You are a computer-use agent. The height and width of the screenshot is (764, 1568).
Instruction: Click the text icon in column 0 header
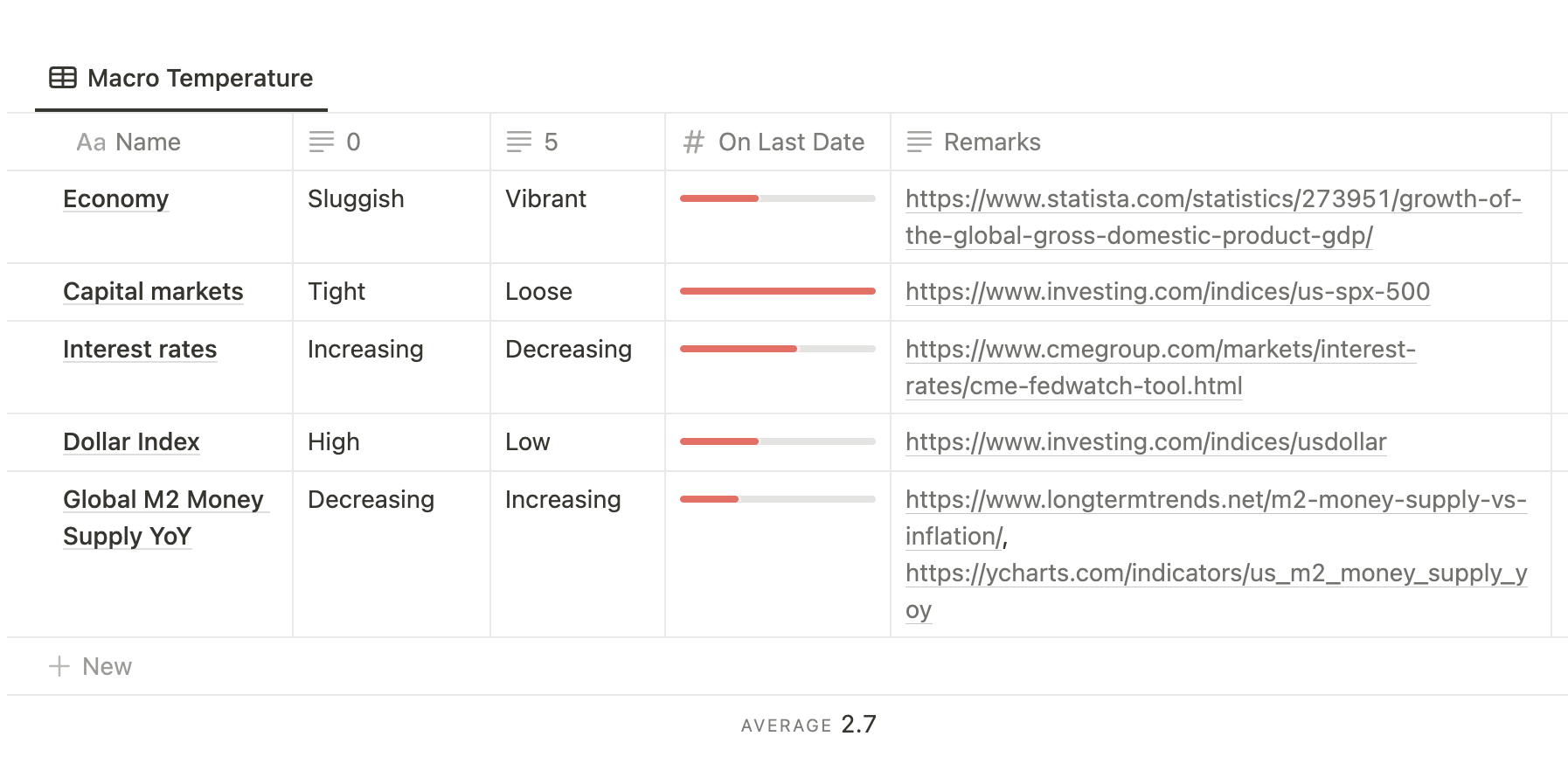(x=322, y=142)
